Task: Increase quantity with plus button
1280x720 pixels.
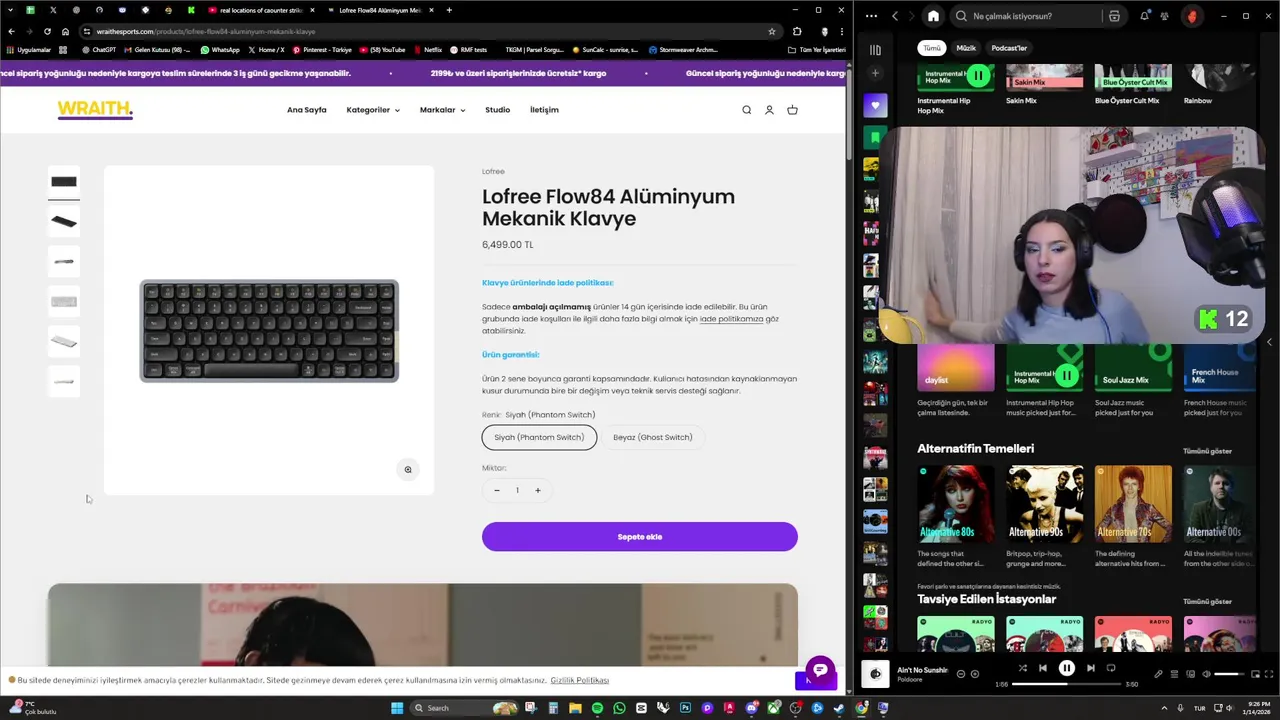Action: (x=537, y=490)
